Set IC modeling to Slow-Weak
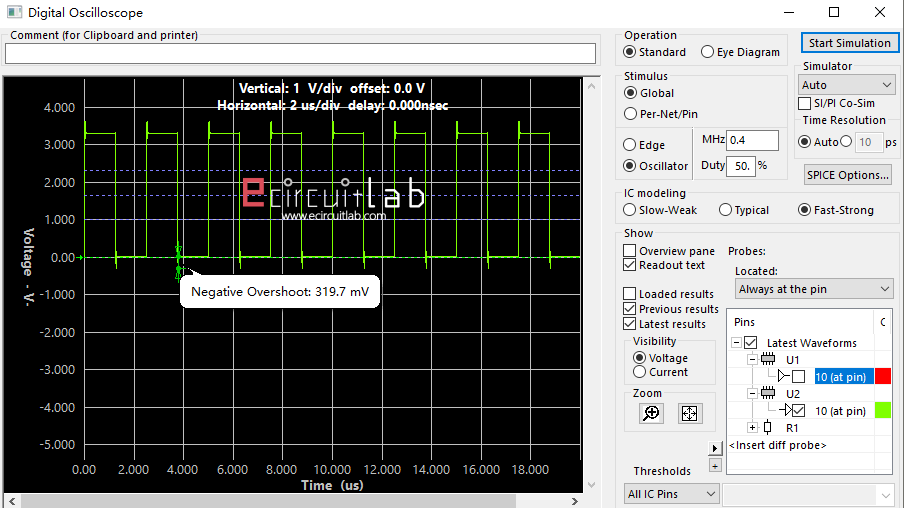Screen dimensions: 904x508 point(630,210)
